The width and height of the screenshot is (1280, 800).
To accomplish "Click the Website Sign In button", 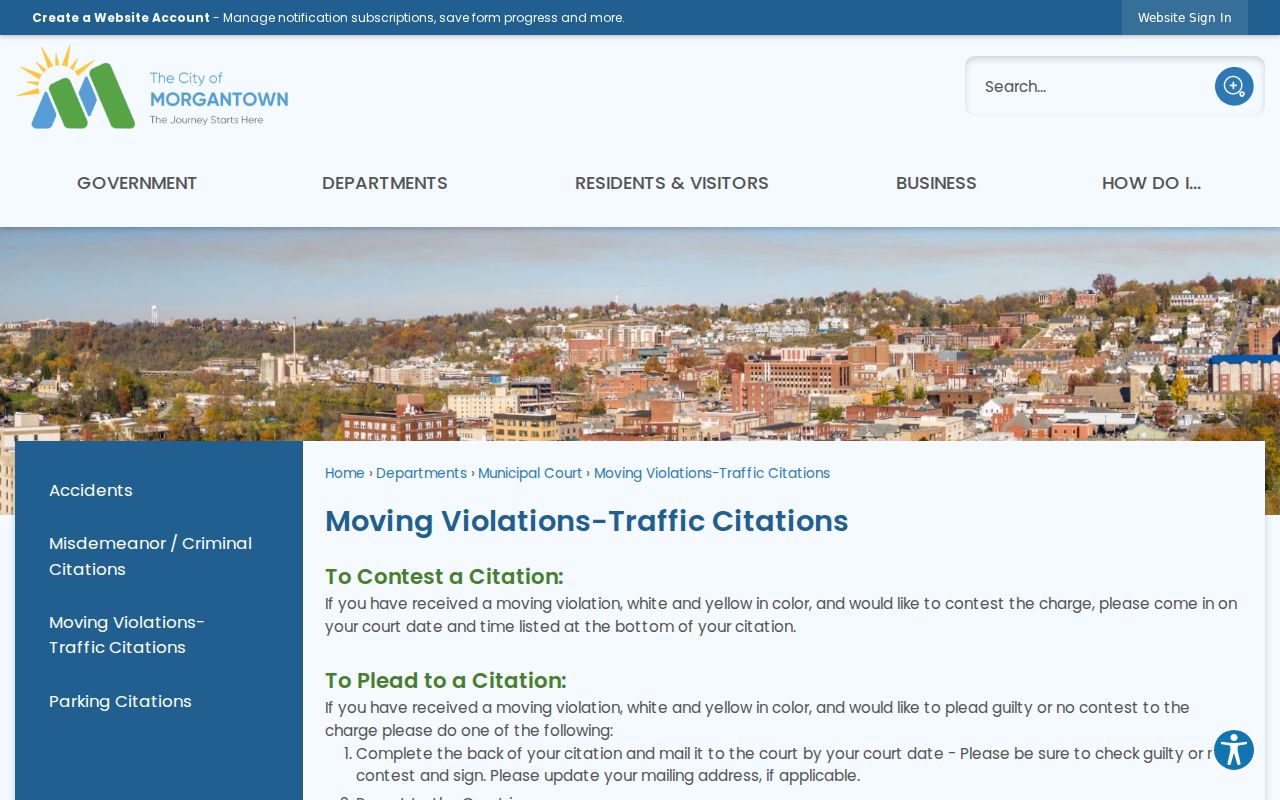I will (x=1184, y=17).
